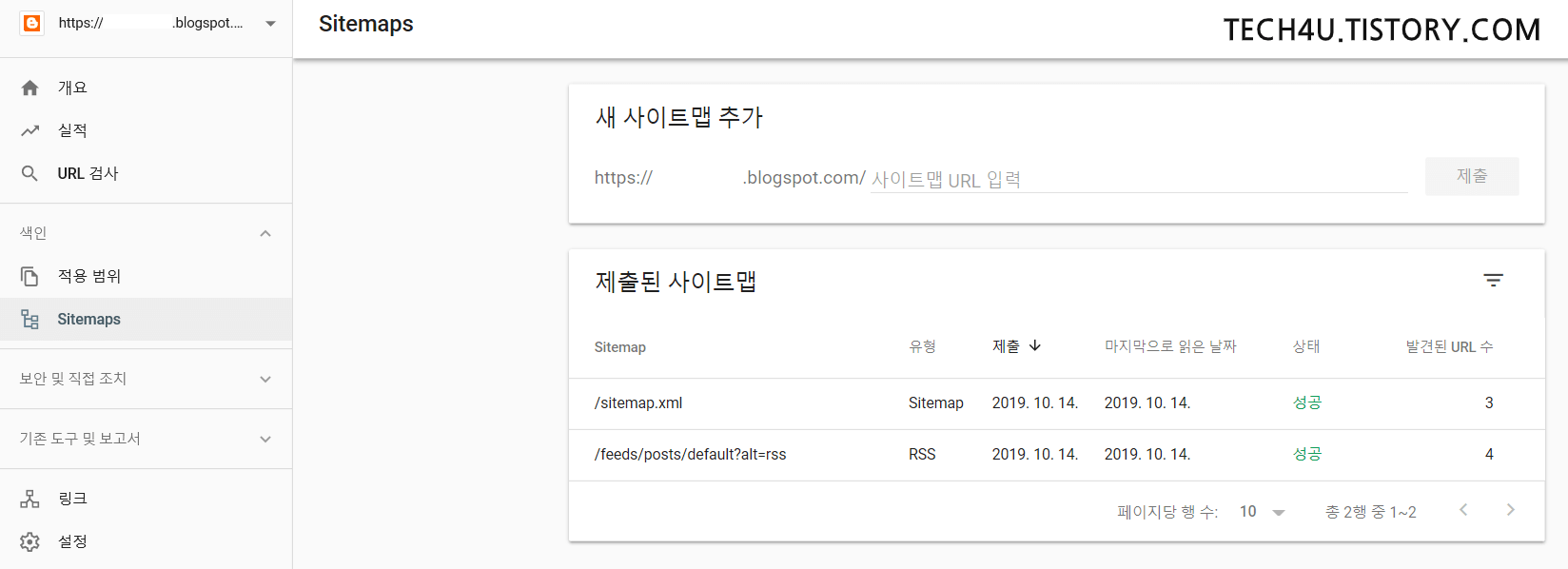1568x569 pixels.
Task: Click the 적용 범위 pages icon
Action: point(30,276)
